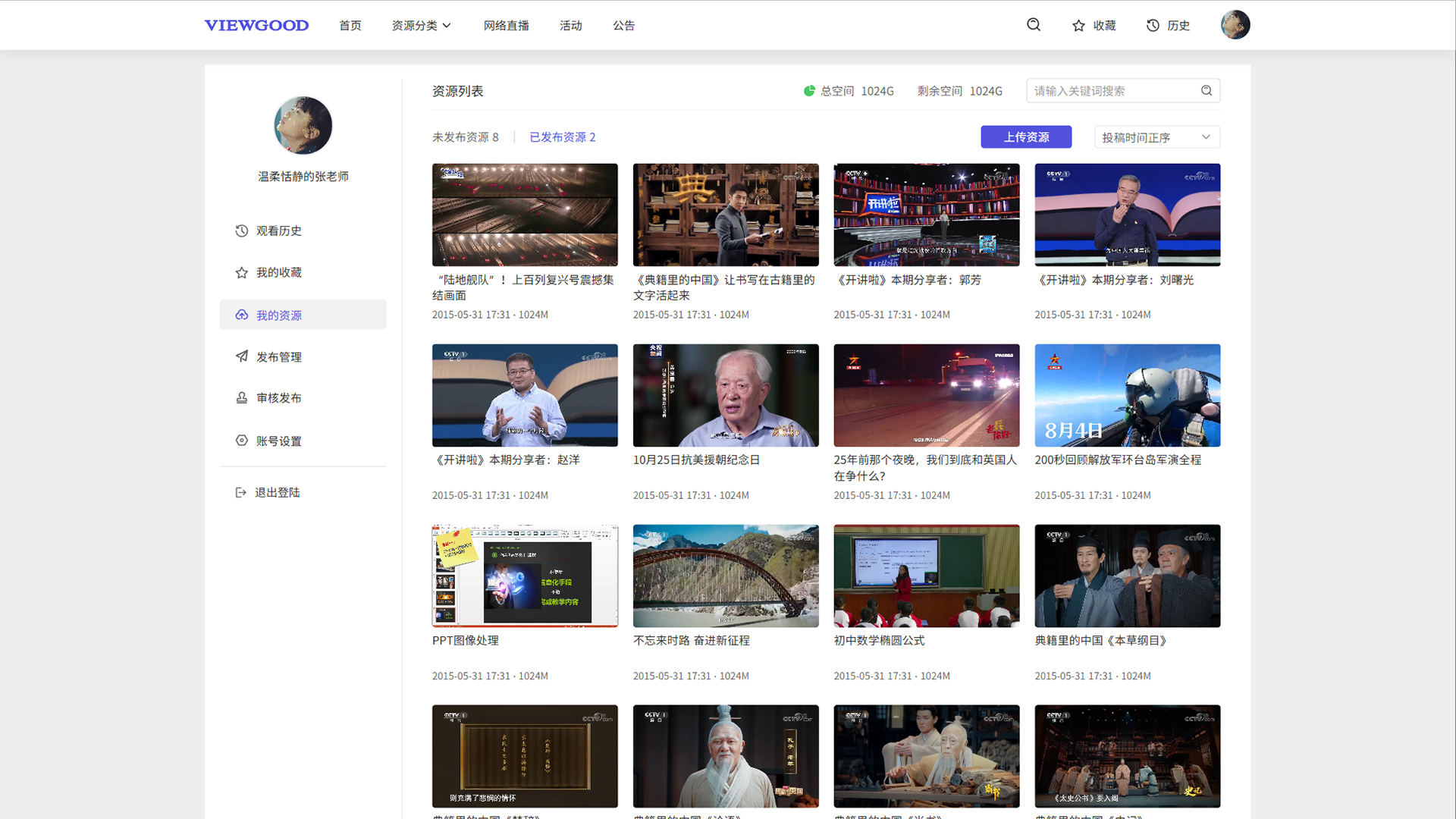This screenshot has height=819, width=1456.
Task: Click the green 总空间 pie chart icon
Action: pyautogui.click(x=809, y=91)
